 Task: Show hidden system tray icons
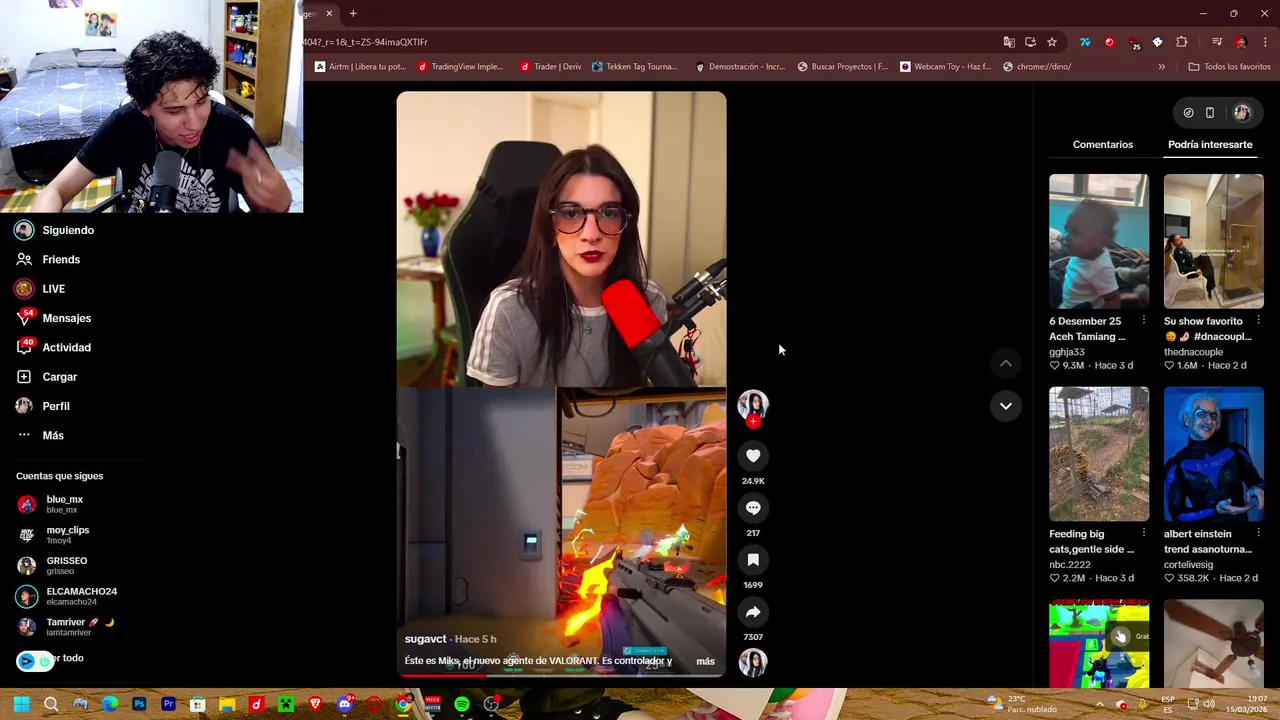(1099, 704)
